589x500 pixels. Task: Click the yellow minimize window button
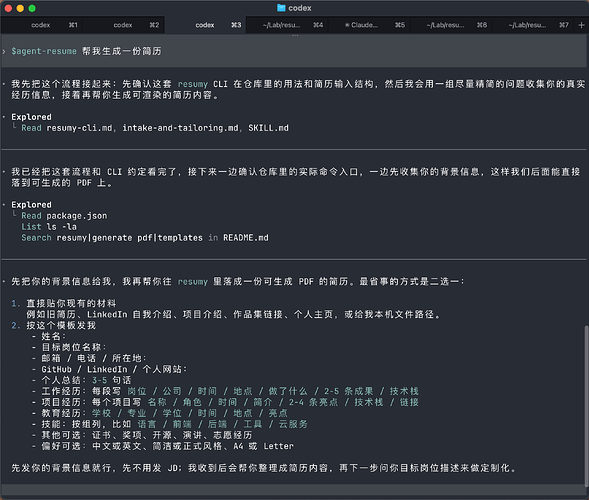point(20,8)
